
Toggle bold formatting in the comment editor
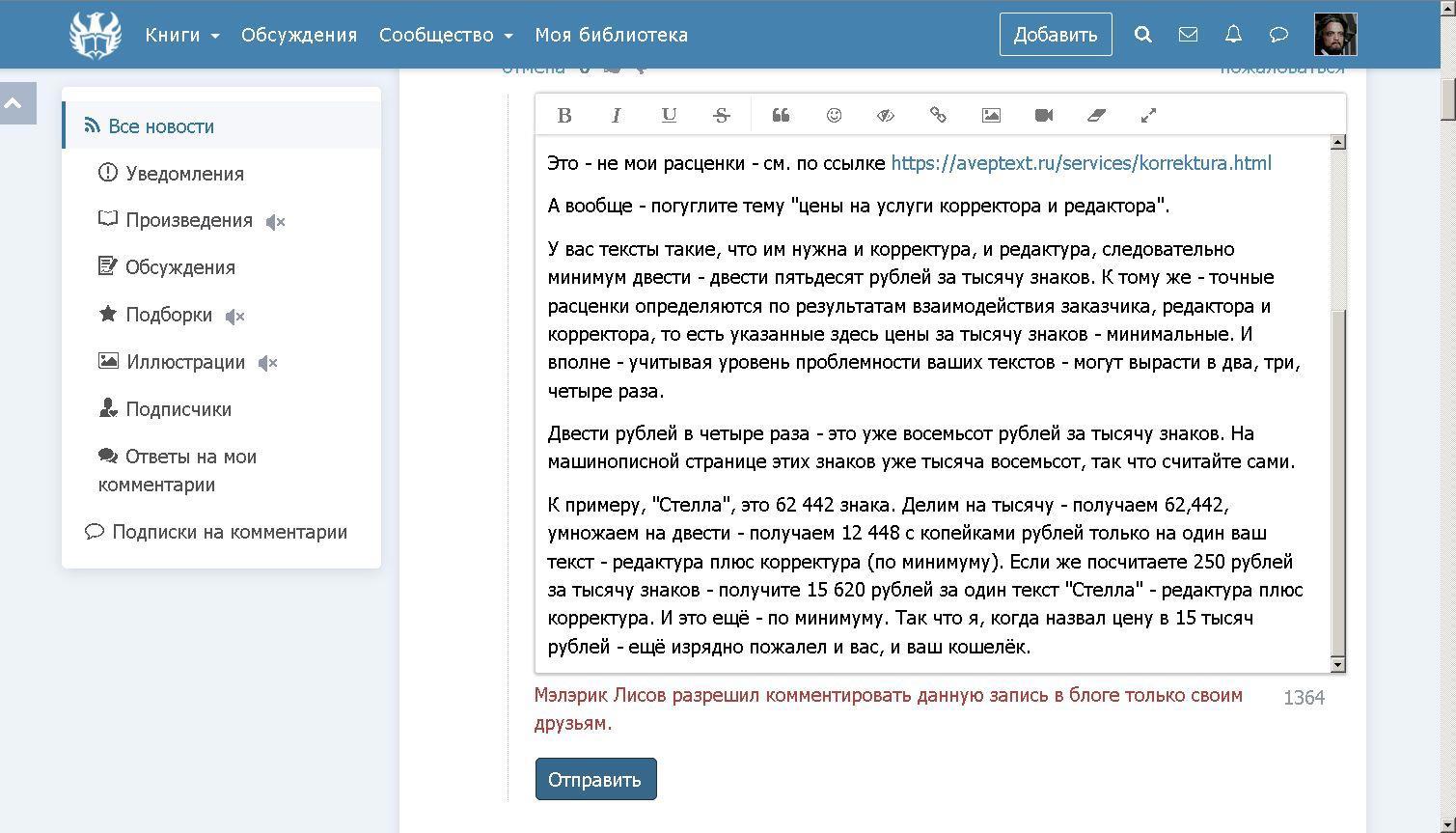[x=564, y=116]
